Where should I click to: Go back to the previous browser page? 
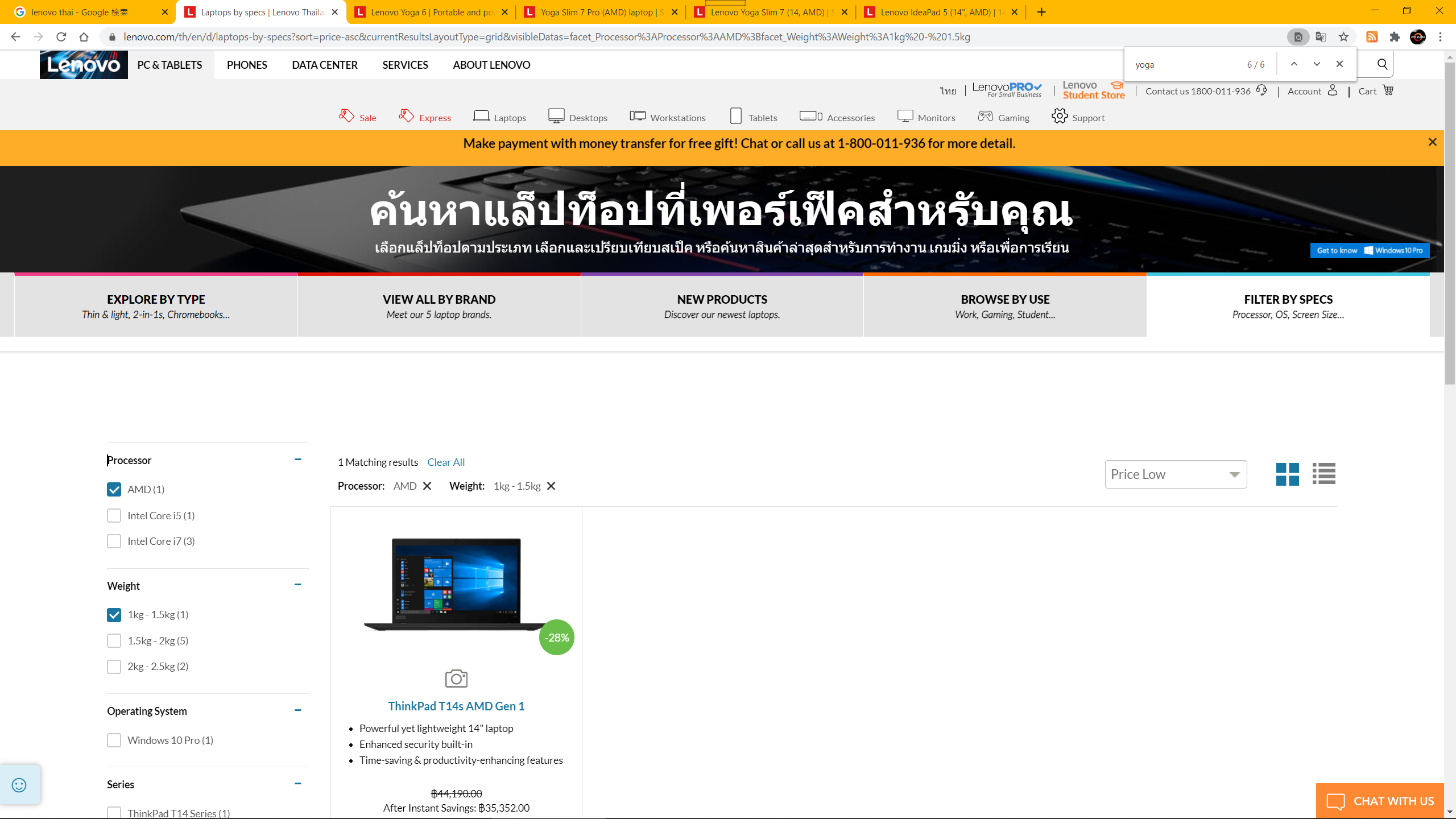[x=15, y=37]
